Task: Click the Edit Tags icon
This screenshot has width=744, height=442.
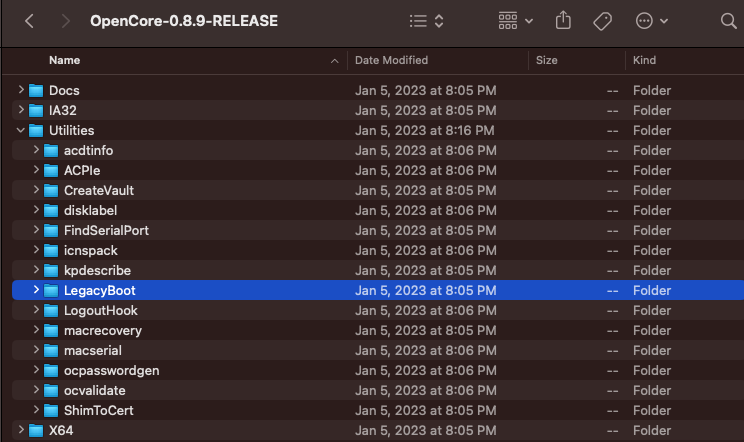Action: point(602,21)
